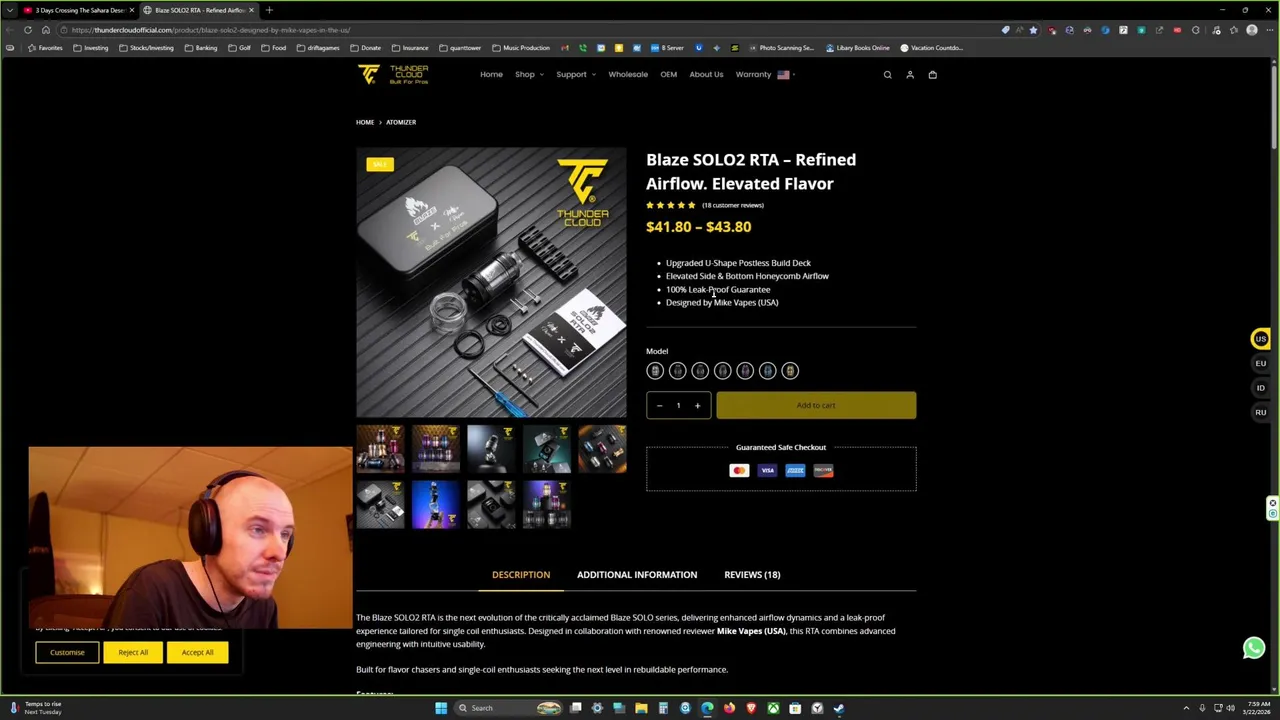The width and height of the screenshot is (1280, 720).
Task: Select the ID region toggle
Action: pos(1261,388)
